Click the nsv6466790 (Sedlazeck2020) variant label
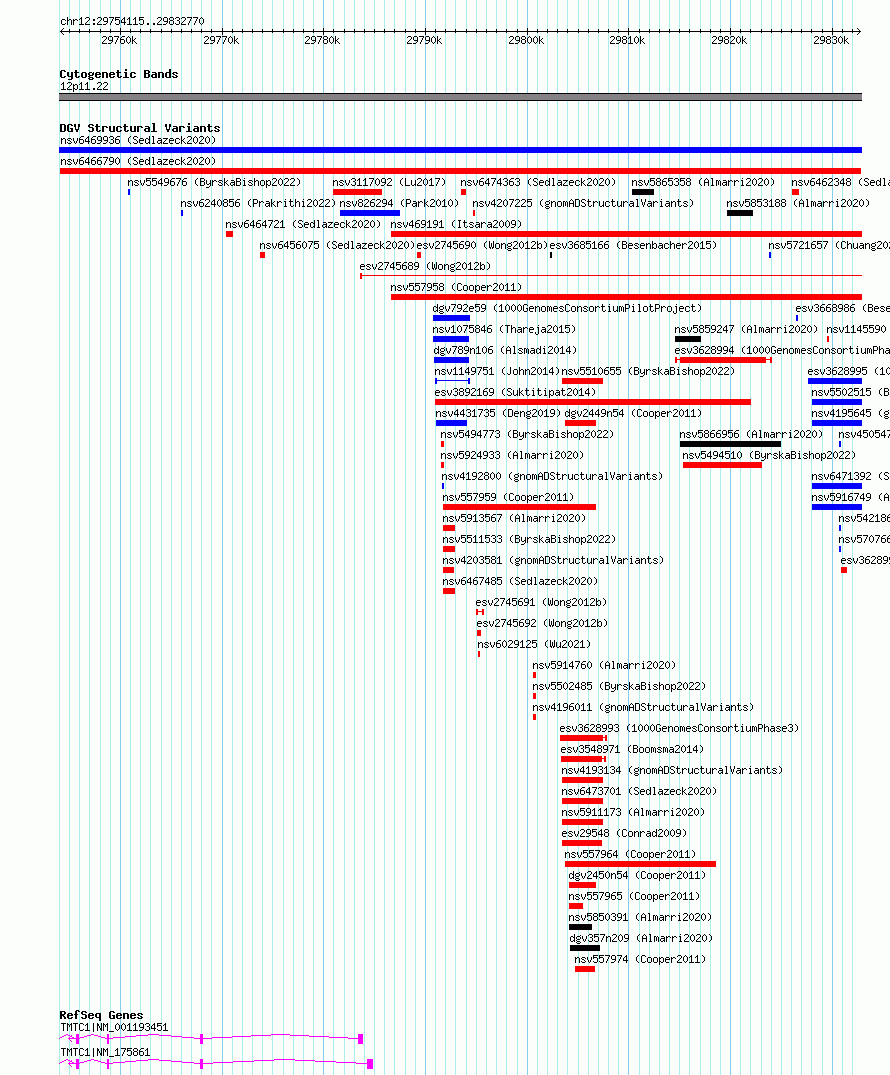 pos(138,161)
